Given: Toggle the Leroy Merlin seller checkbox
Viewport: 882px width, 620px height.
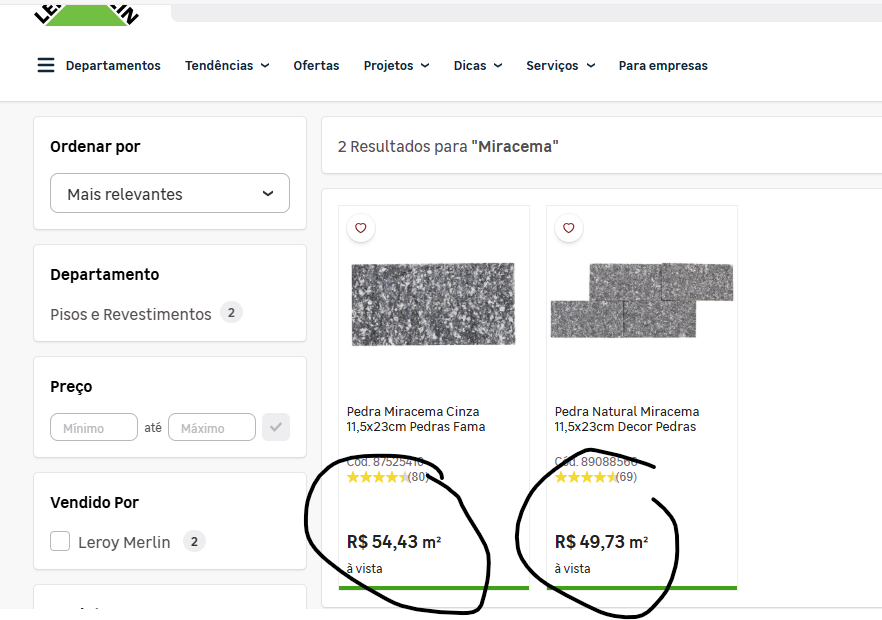Looking at the screenshot, I should pyautogui.click(x=61, y=542).
